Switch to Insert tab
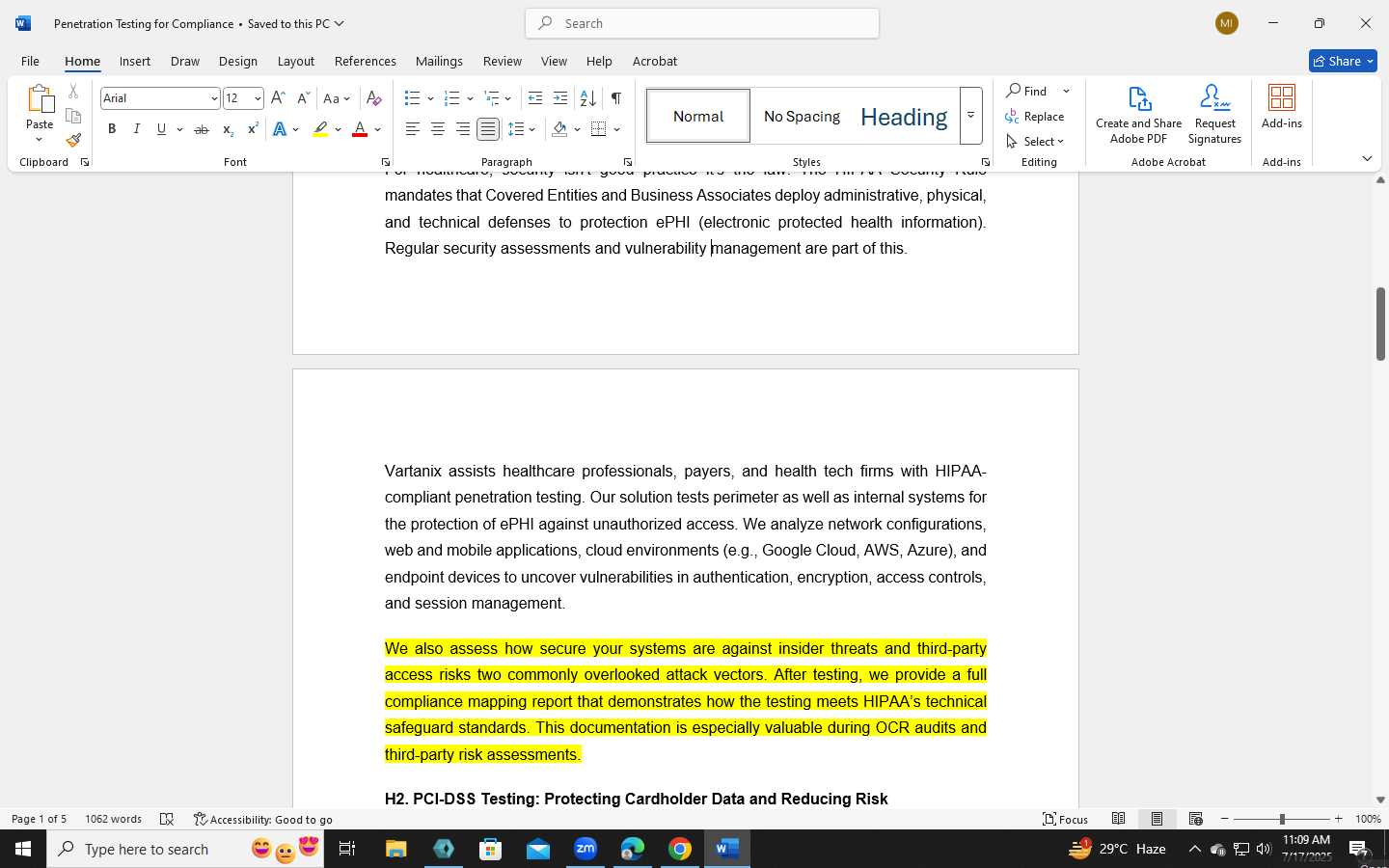The width and height of the screenshot is (1389, 868). coord(135,61)
